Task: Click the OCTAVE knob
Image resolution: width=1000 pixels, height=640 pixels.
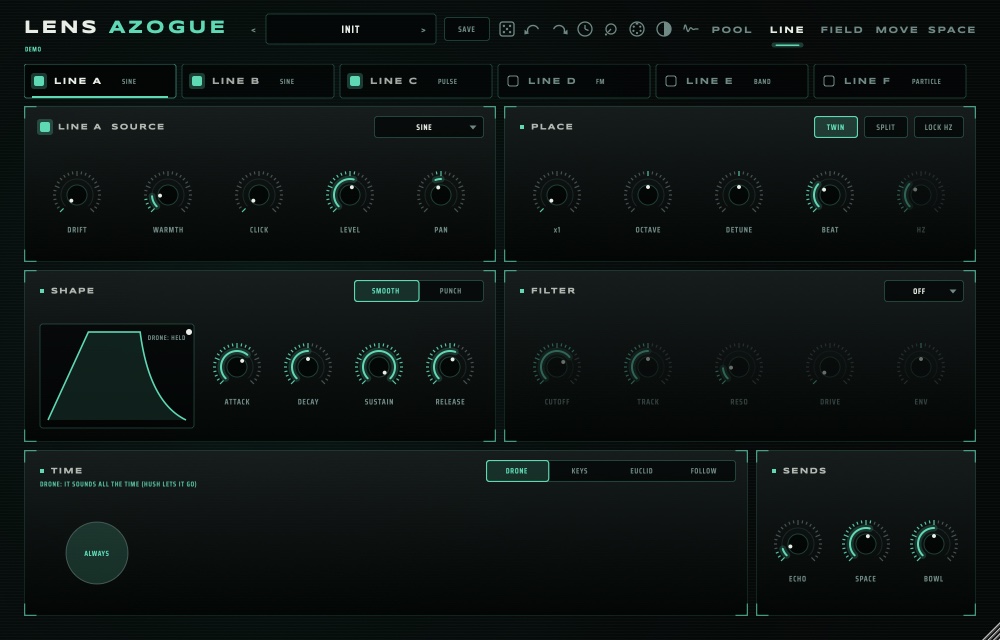Action: (648, 194)
